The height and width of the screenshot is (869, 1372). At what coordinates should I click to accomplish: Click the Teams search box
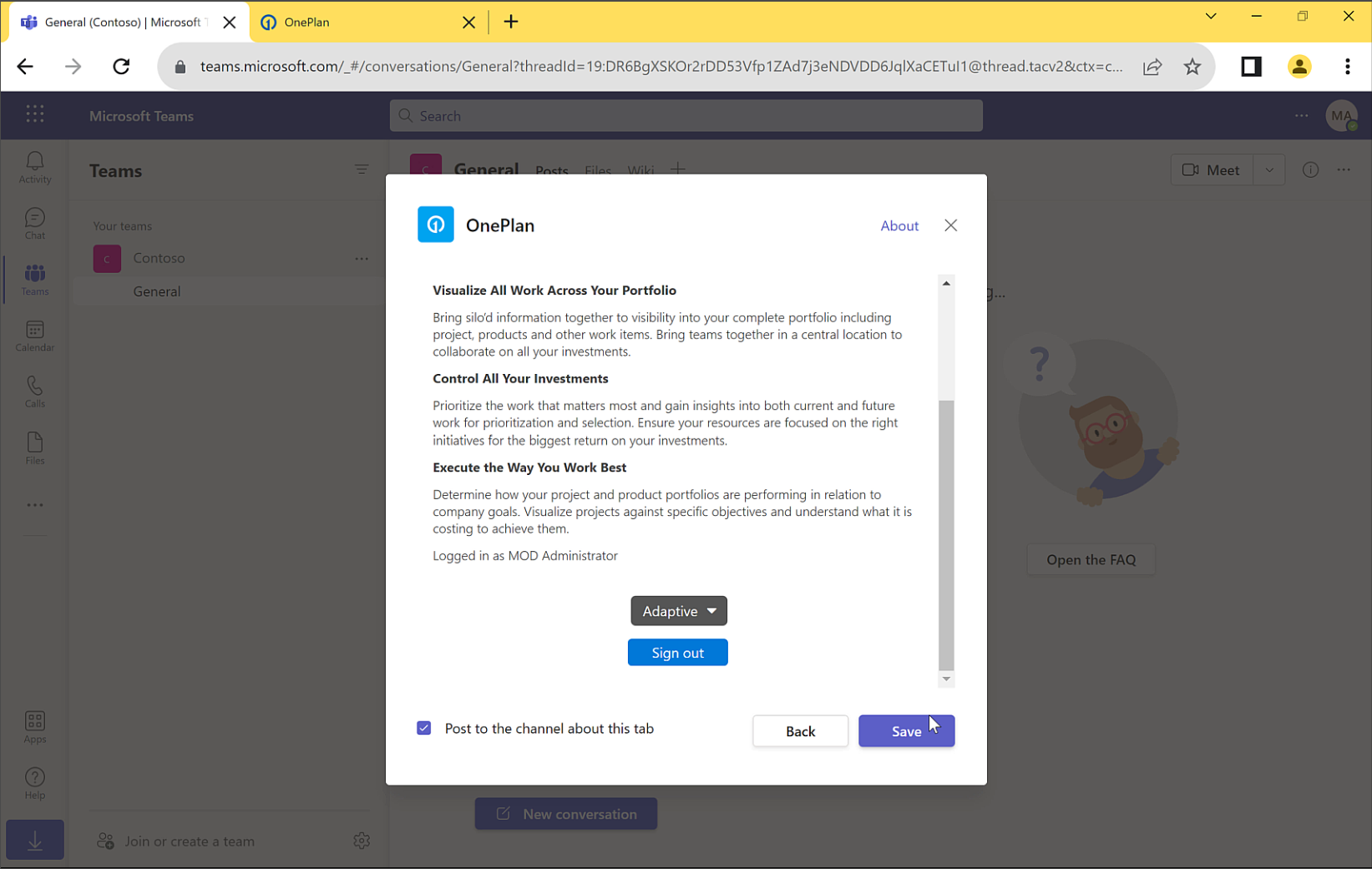pos(686,115)
